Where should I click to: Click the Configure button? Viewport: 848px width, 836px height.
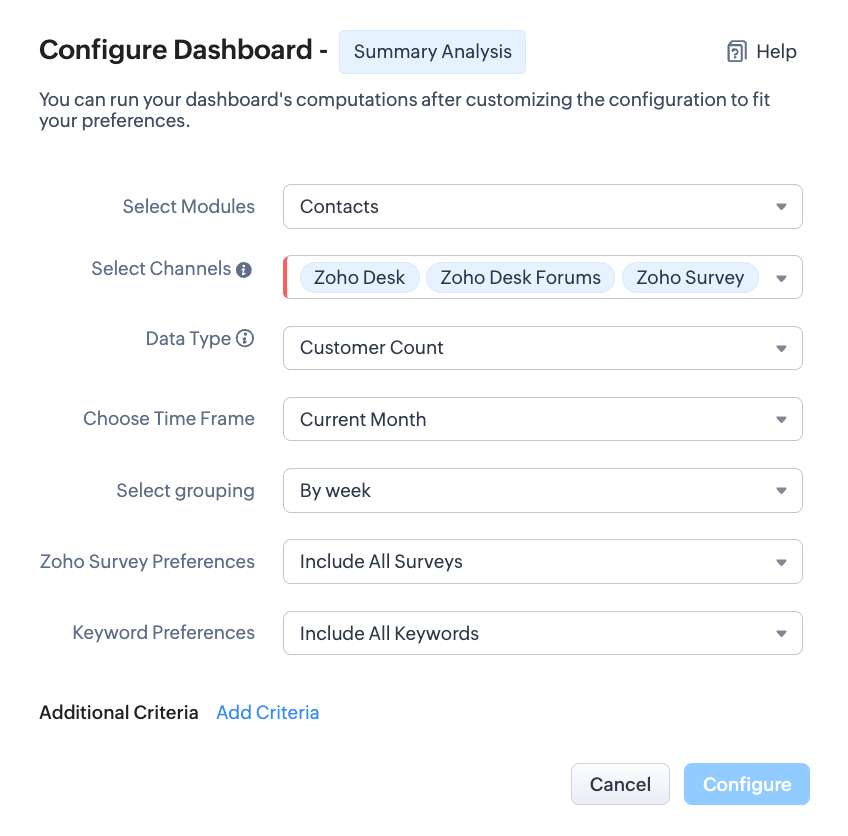746,785
